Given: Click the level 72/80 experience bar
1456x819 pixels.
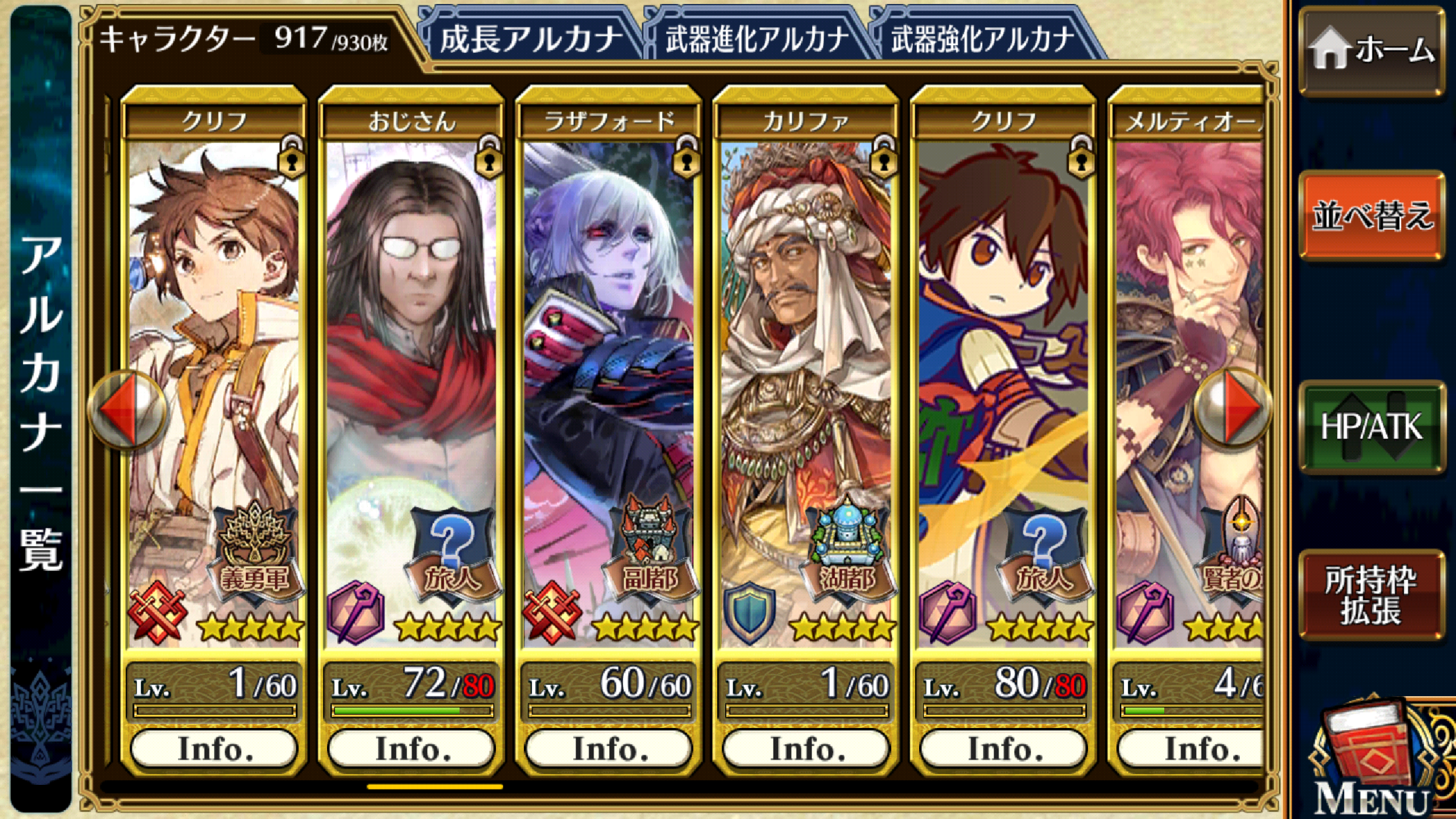Looking at the screenshot, I should 412,710.
